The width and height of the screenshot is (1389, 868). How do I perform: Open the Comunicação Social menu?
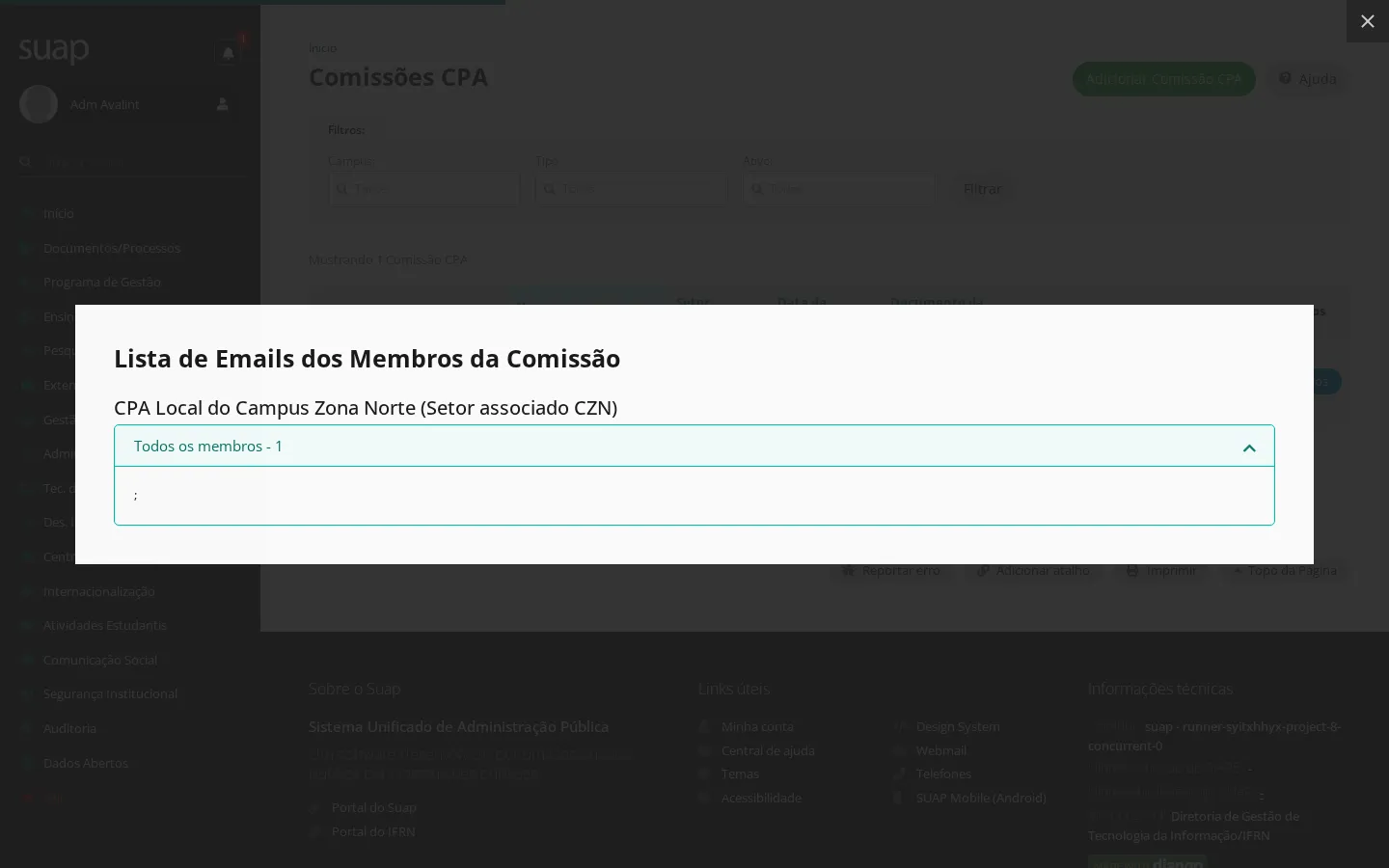pos(100,660)
